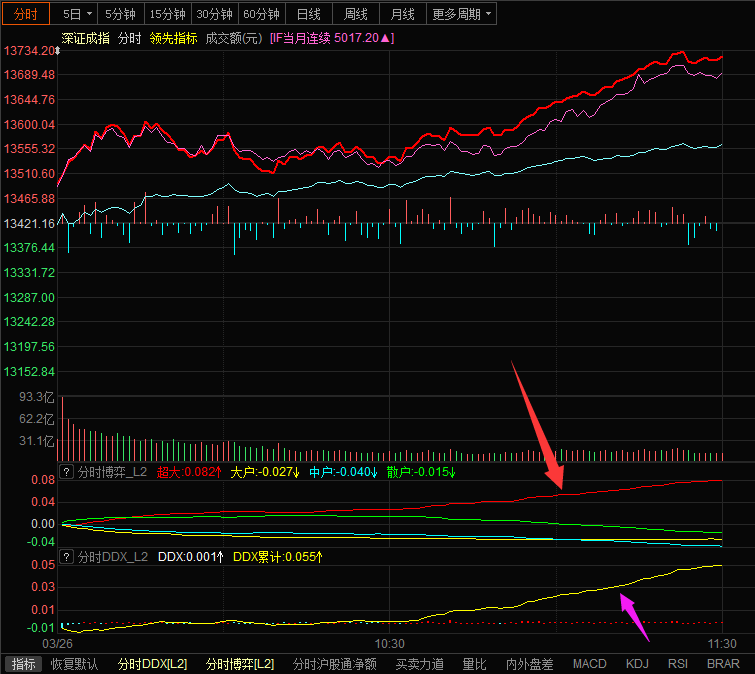Click the 大户:-0.027 value

click(x=265, y=472)
